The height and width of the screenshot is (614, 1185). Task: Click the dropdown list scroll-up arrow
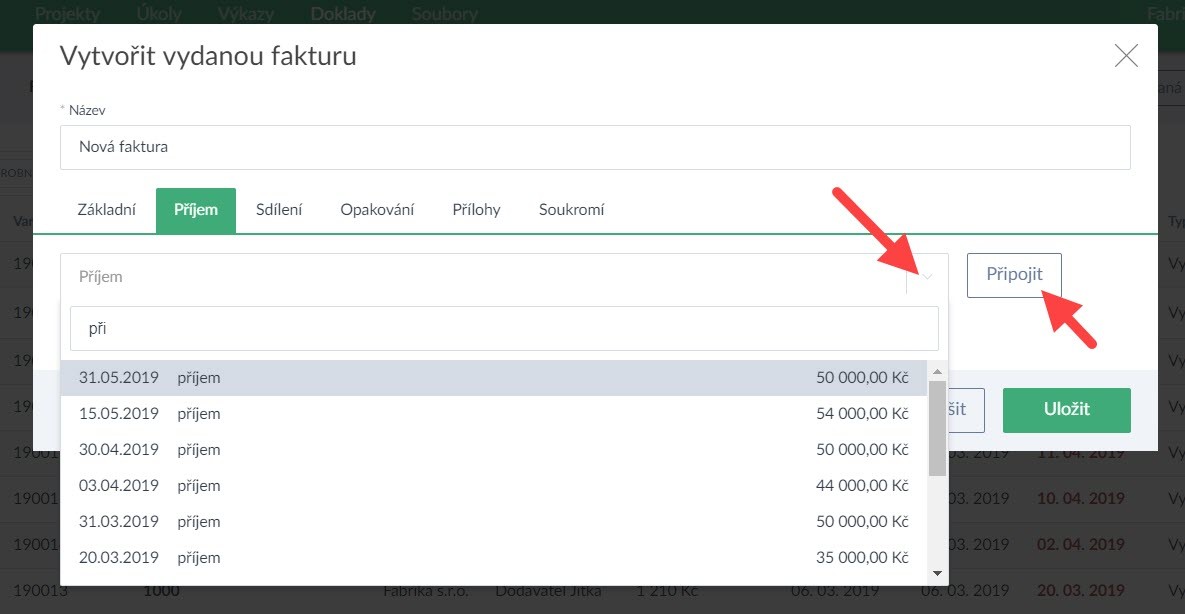[x=937, y=370]
